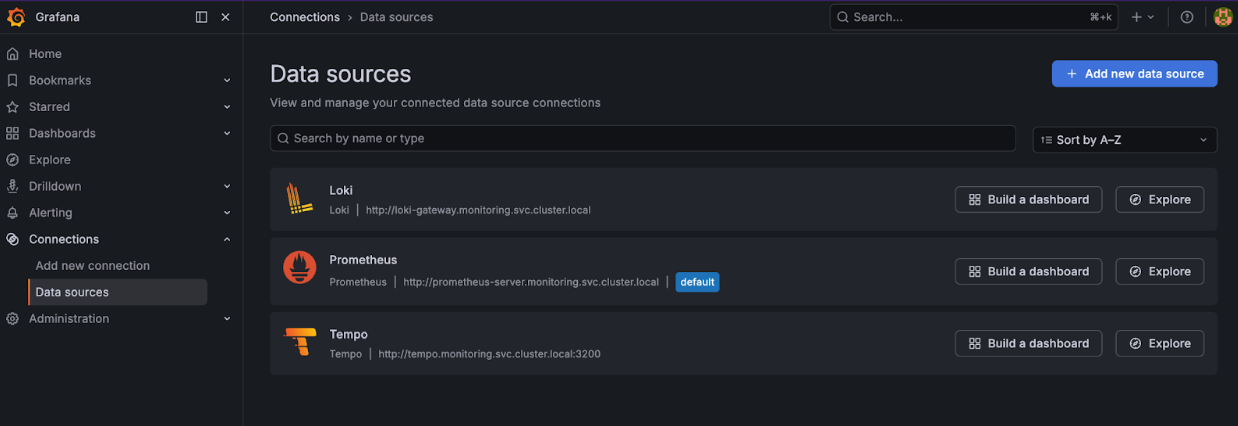Open Explore in the sidebar
This screenshot has height=426, width=1238.
click(50, 160)
